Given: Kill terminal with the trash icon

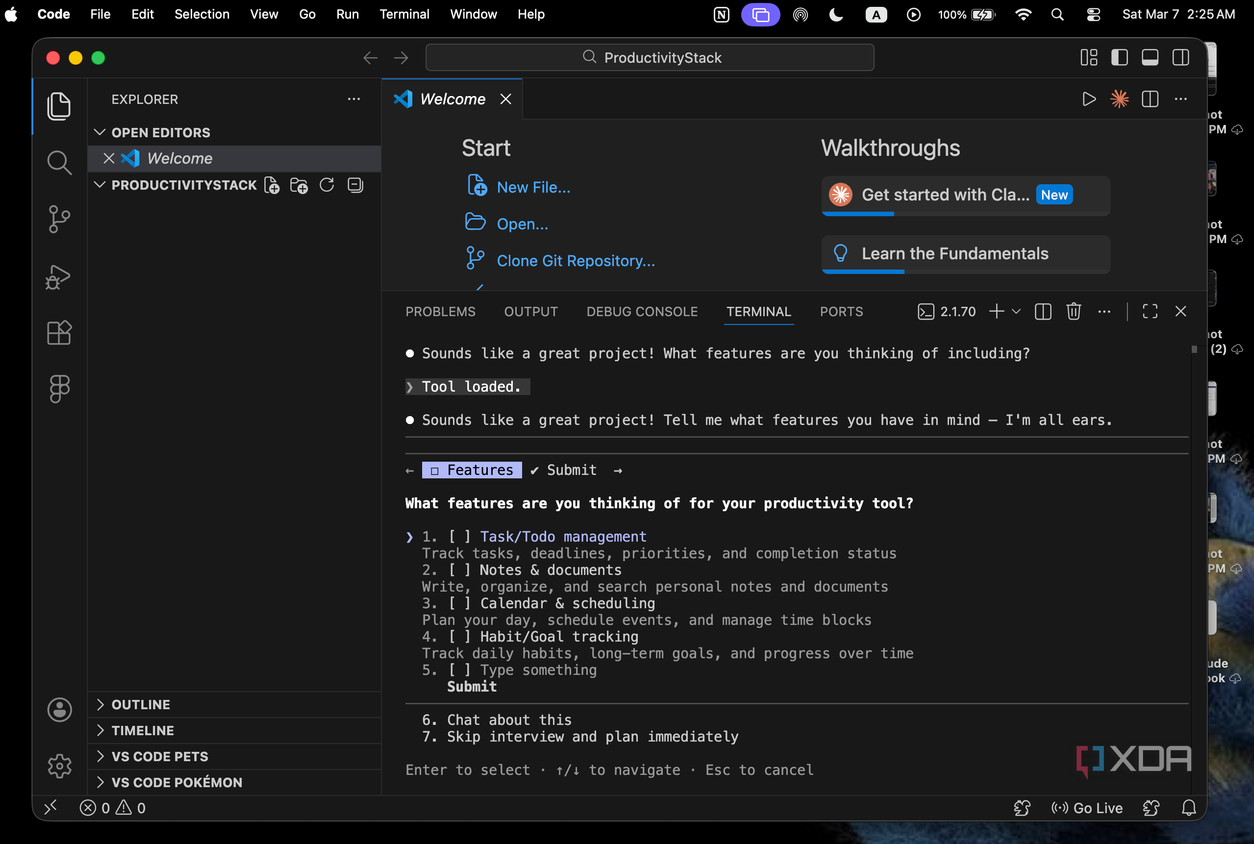Looking at the screenshot, I should pyautogui.click(x=1073, y=312).
